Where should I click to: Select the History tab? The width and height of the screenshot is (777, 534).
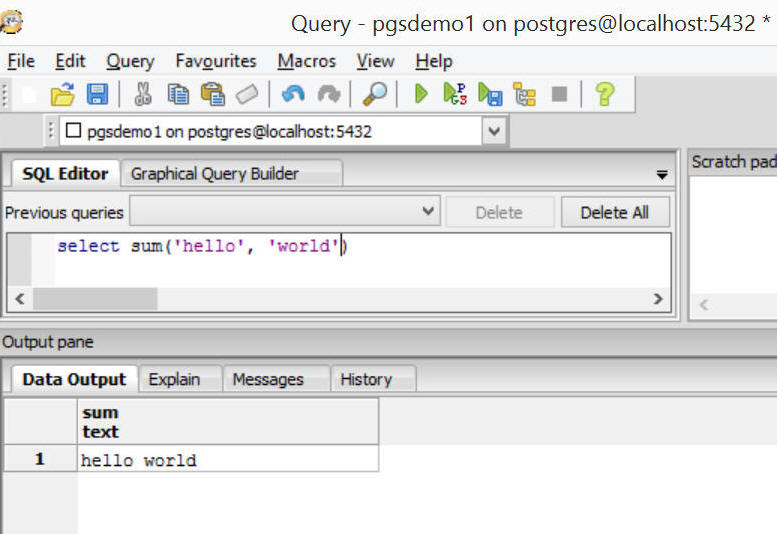373,379
